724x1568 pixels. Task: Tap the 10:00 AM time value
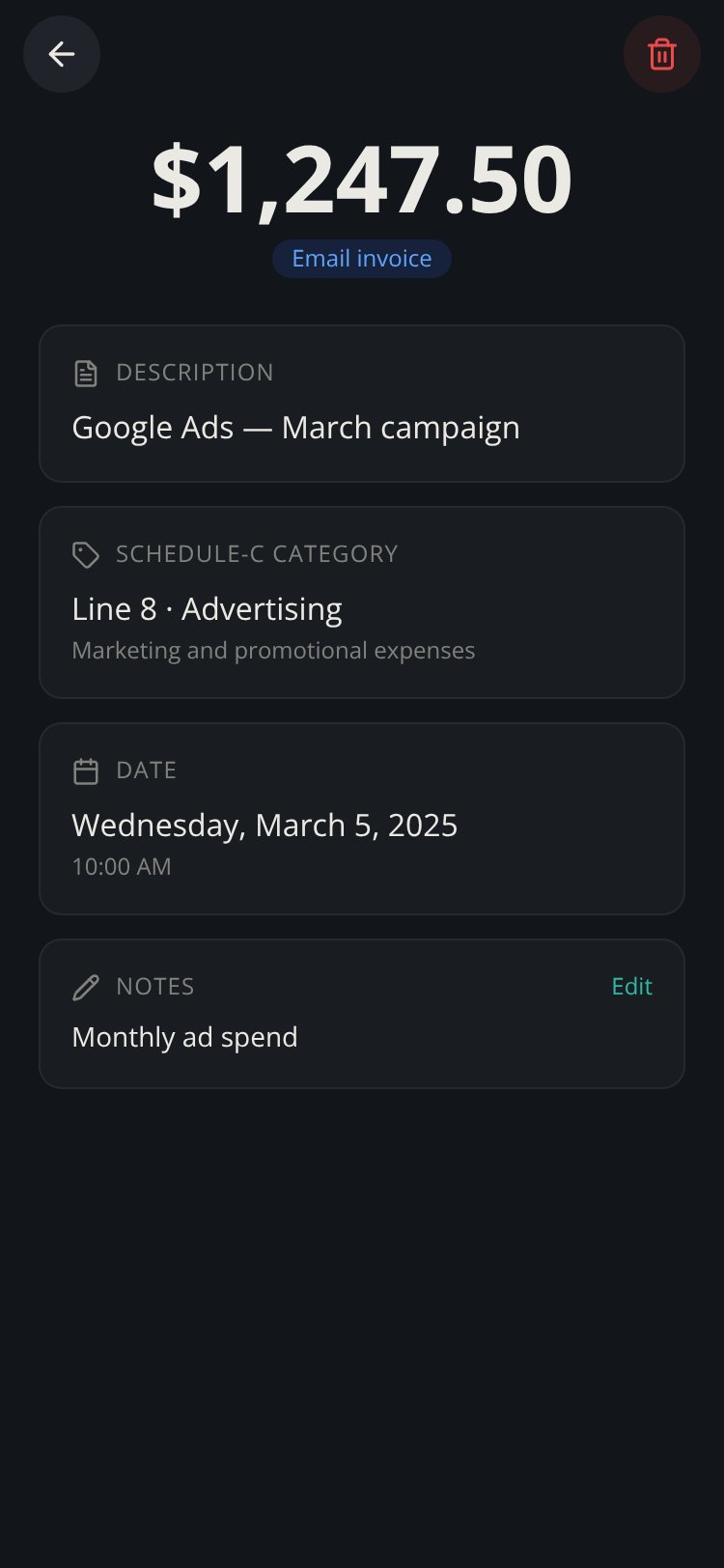pos(122,866)
